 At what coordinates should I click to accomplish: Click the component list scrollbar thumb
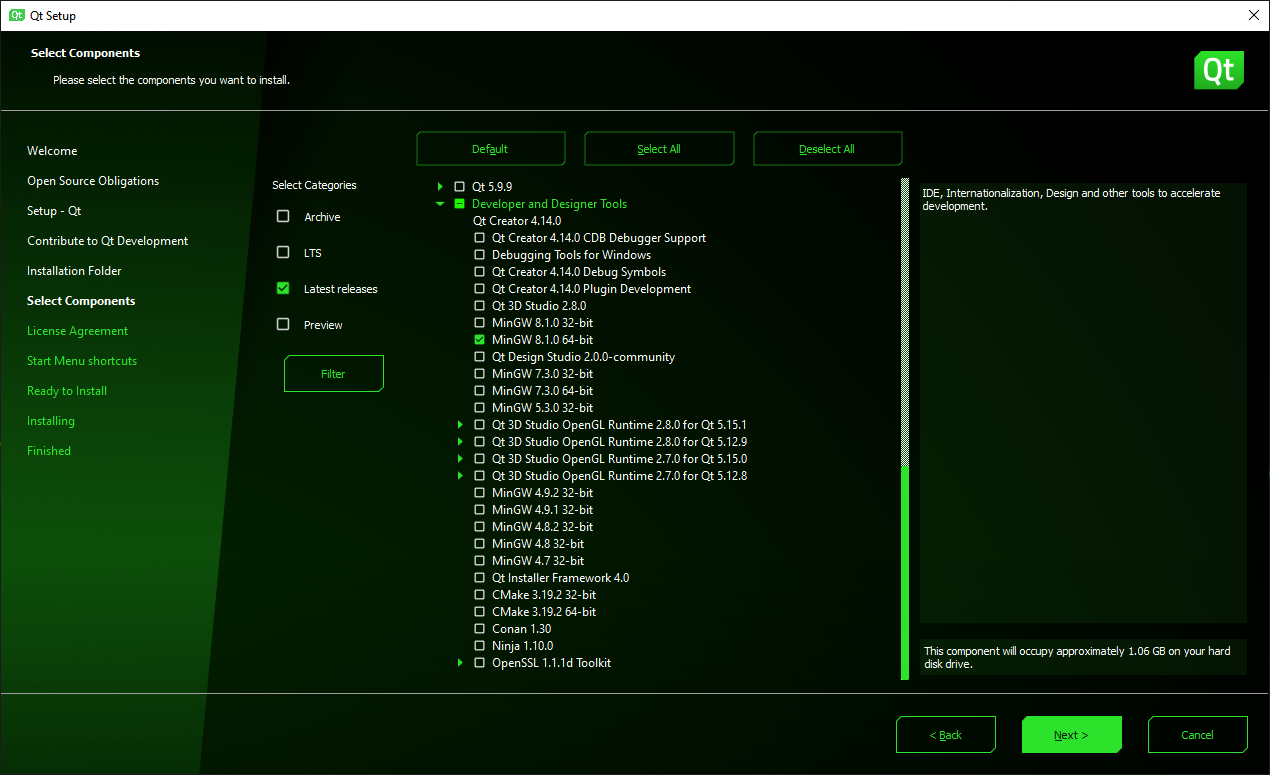coord(905,573)
